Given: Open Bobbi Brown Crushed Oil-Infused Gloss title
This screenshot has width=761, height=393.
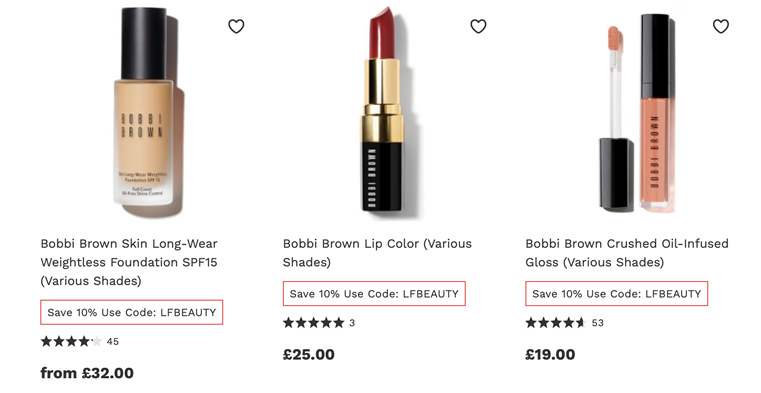Looking at the screenshot, I should (x=627, y=253).
